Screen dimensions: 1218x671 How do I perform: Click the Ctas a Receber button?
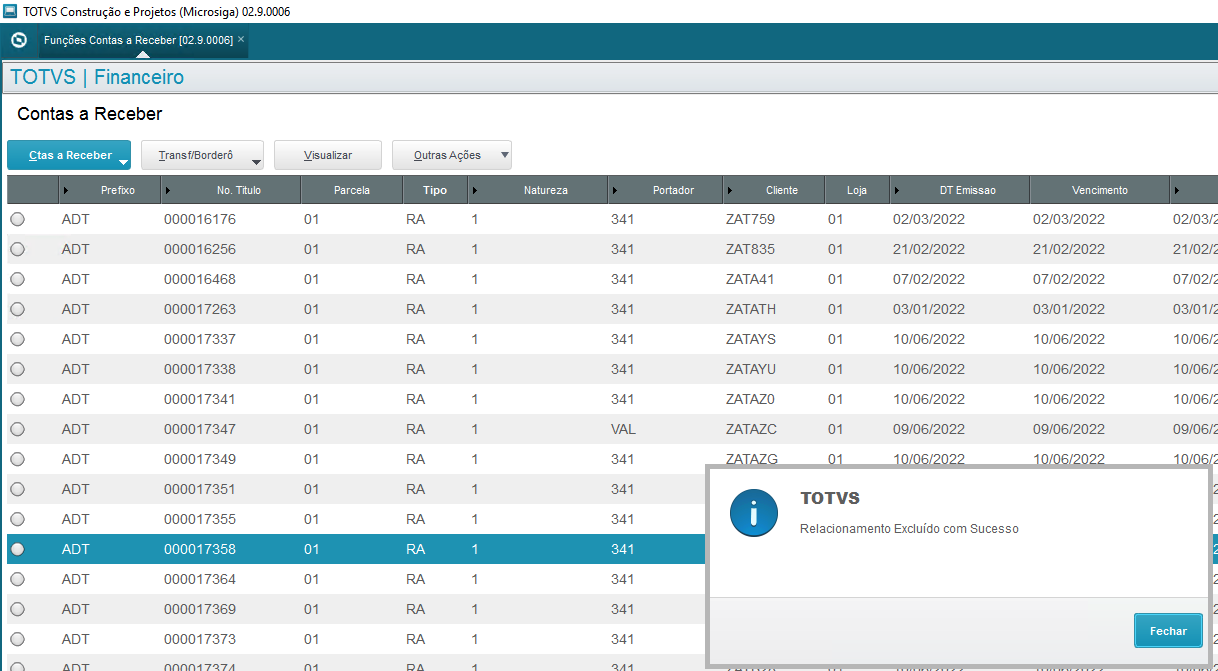(x=70, y=155)
